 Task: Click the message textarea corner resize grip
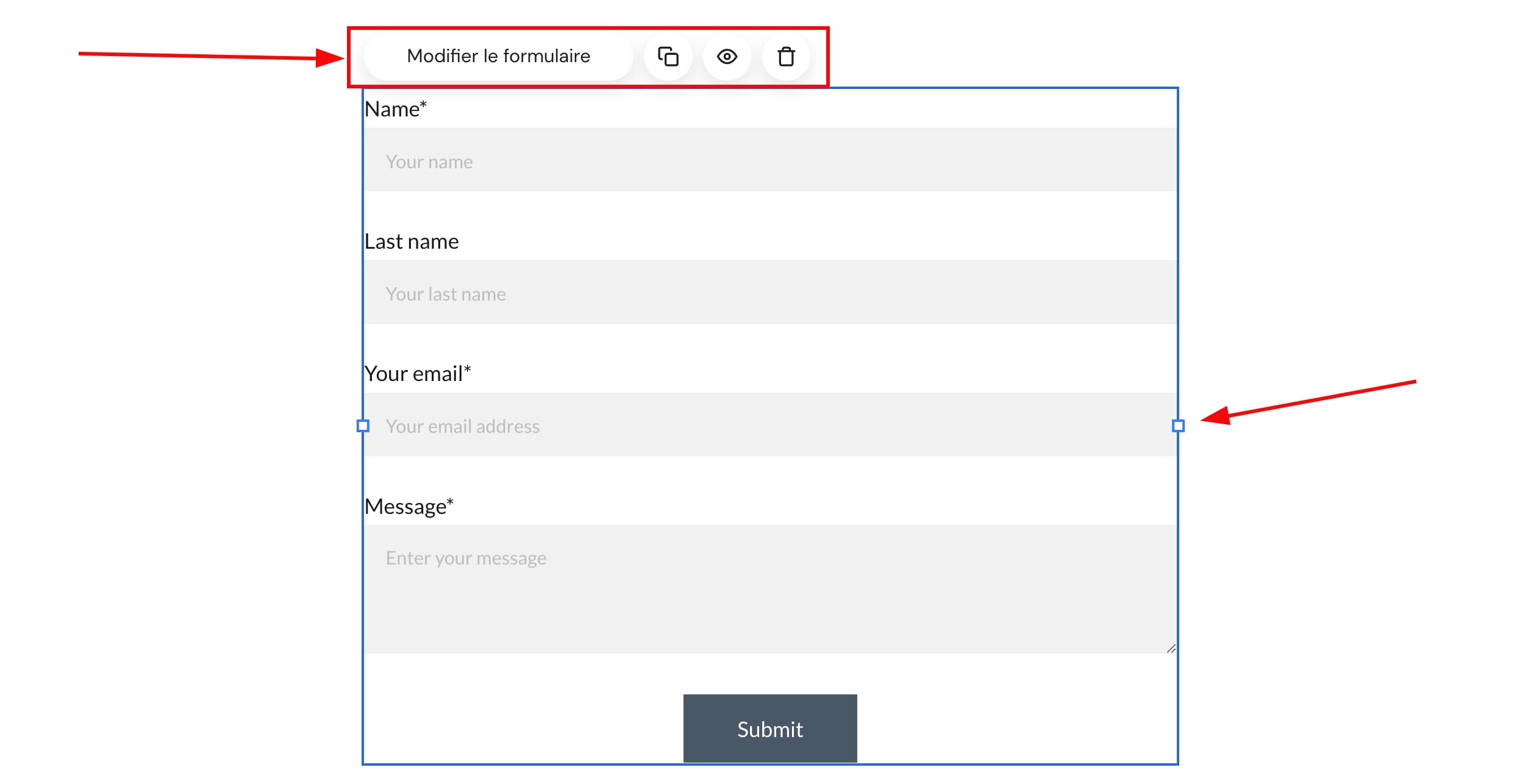pos(1171,649)
